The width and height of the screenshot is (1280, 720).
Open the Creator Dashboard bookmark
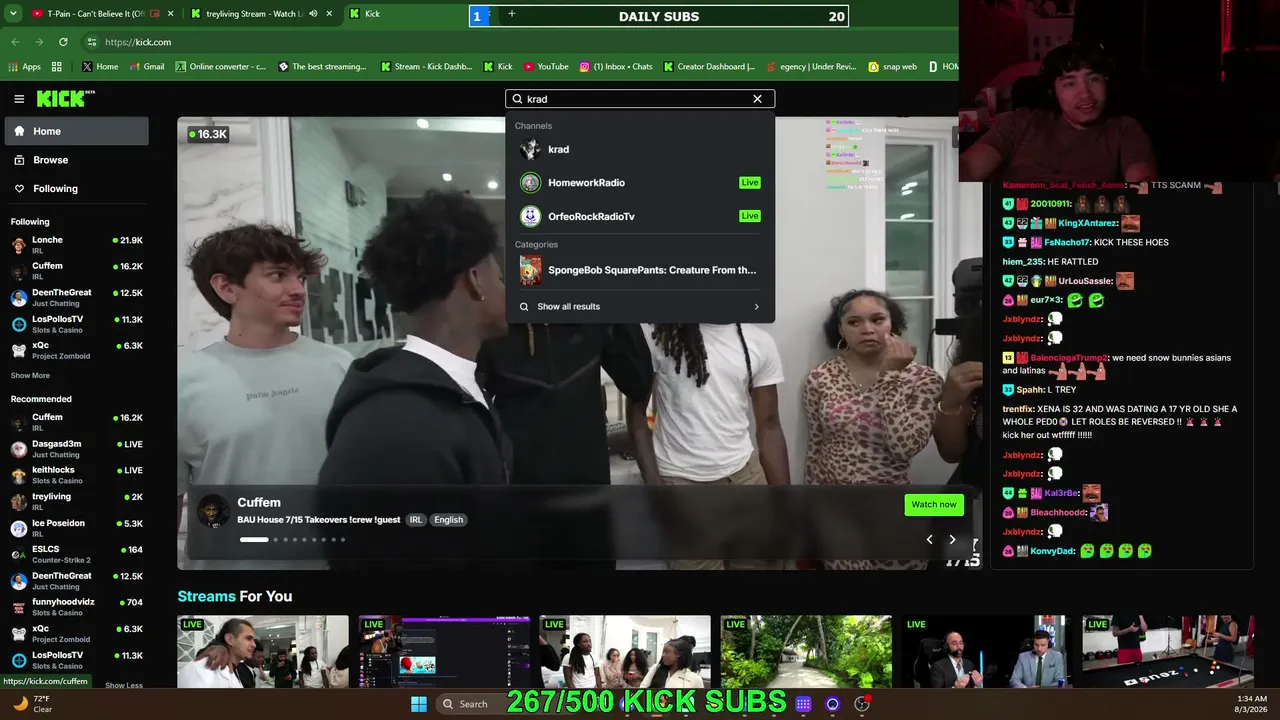709,67
